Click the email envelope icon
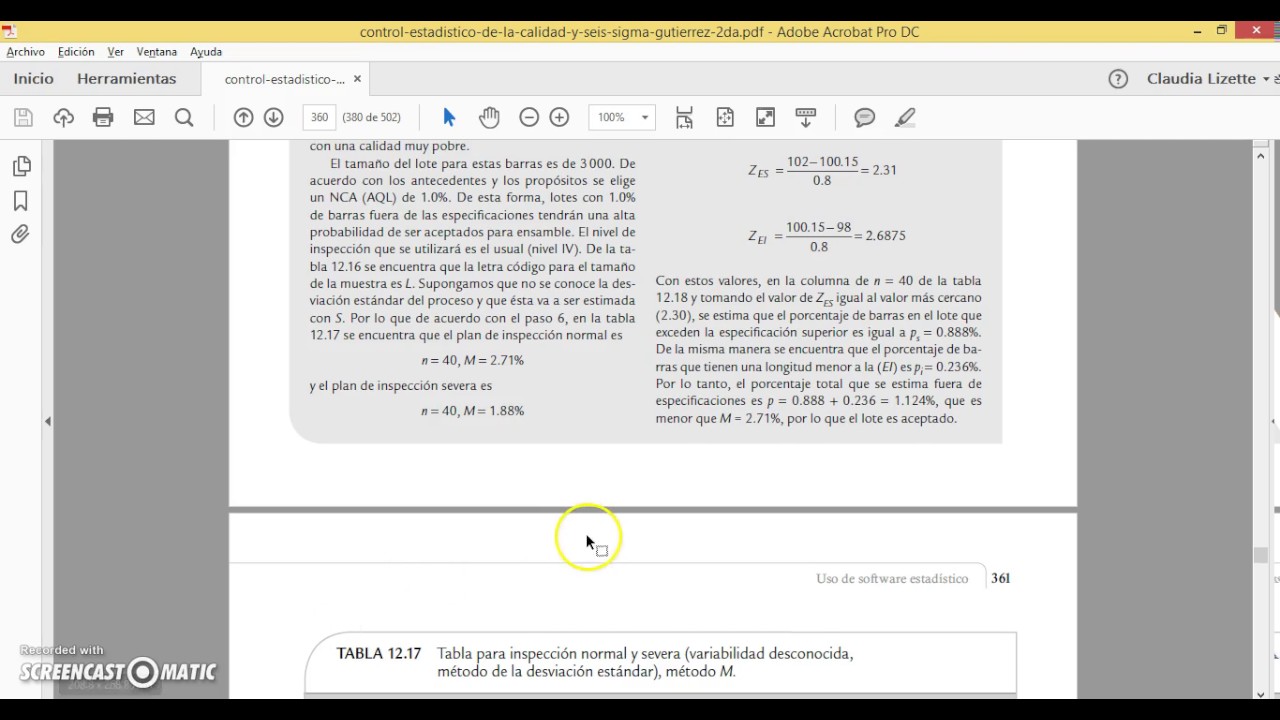This screenshot has width=1280, height=720. [144, 118]
